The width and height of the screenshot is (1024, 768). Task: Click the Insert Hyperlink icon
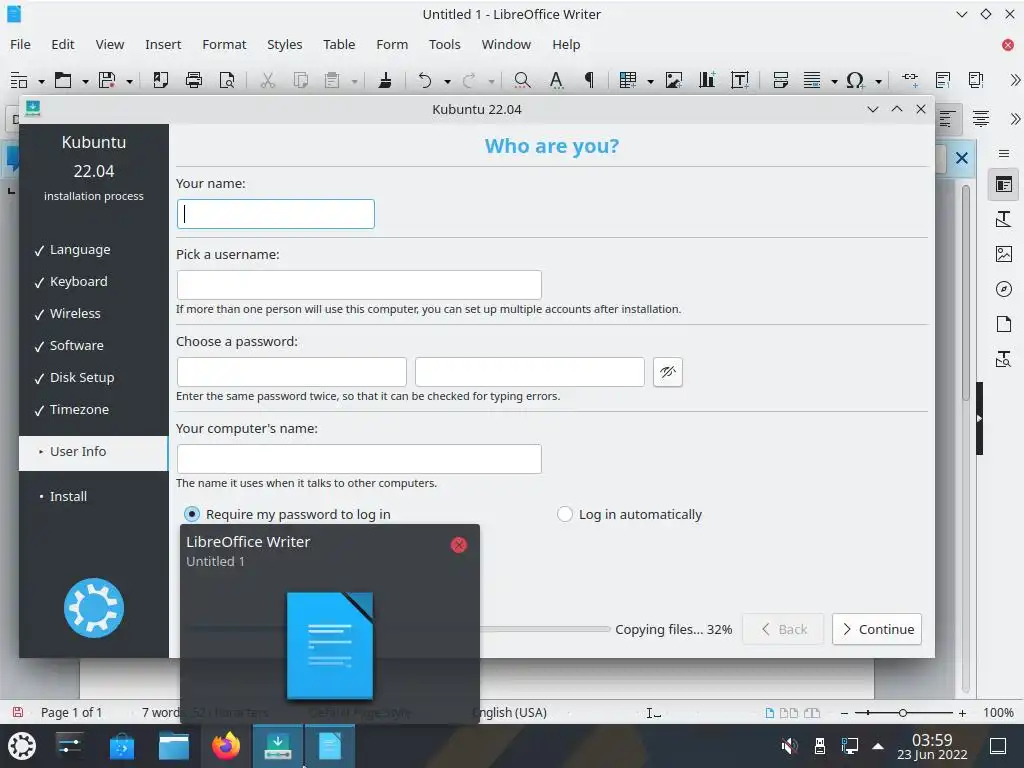pos(910,80)
